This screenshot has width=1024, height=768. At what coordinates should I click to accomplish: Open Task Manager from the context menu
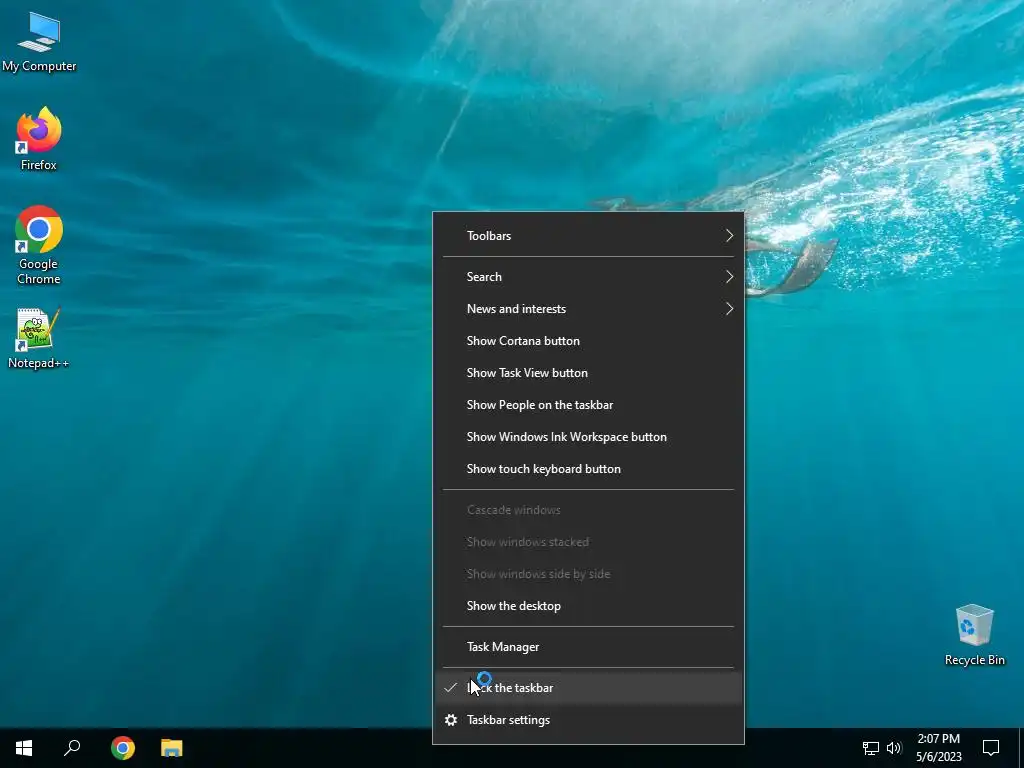[588, 647]
